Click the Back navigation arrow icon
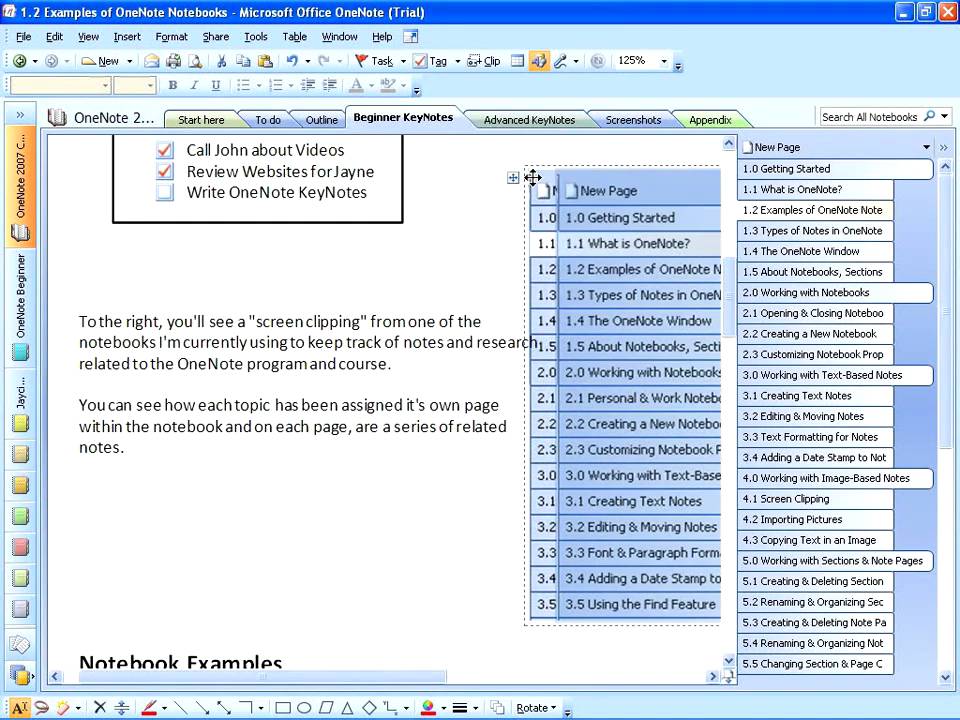The height and width of the screenshot is (720, 960). click(20, 61)
